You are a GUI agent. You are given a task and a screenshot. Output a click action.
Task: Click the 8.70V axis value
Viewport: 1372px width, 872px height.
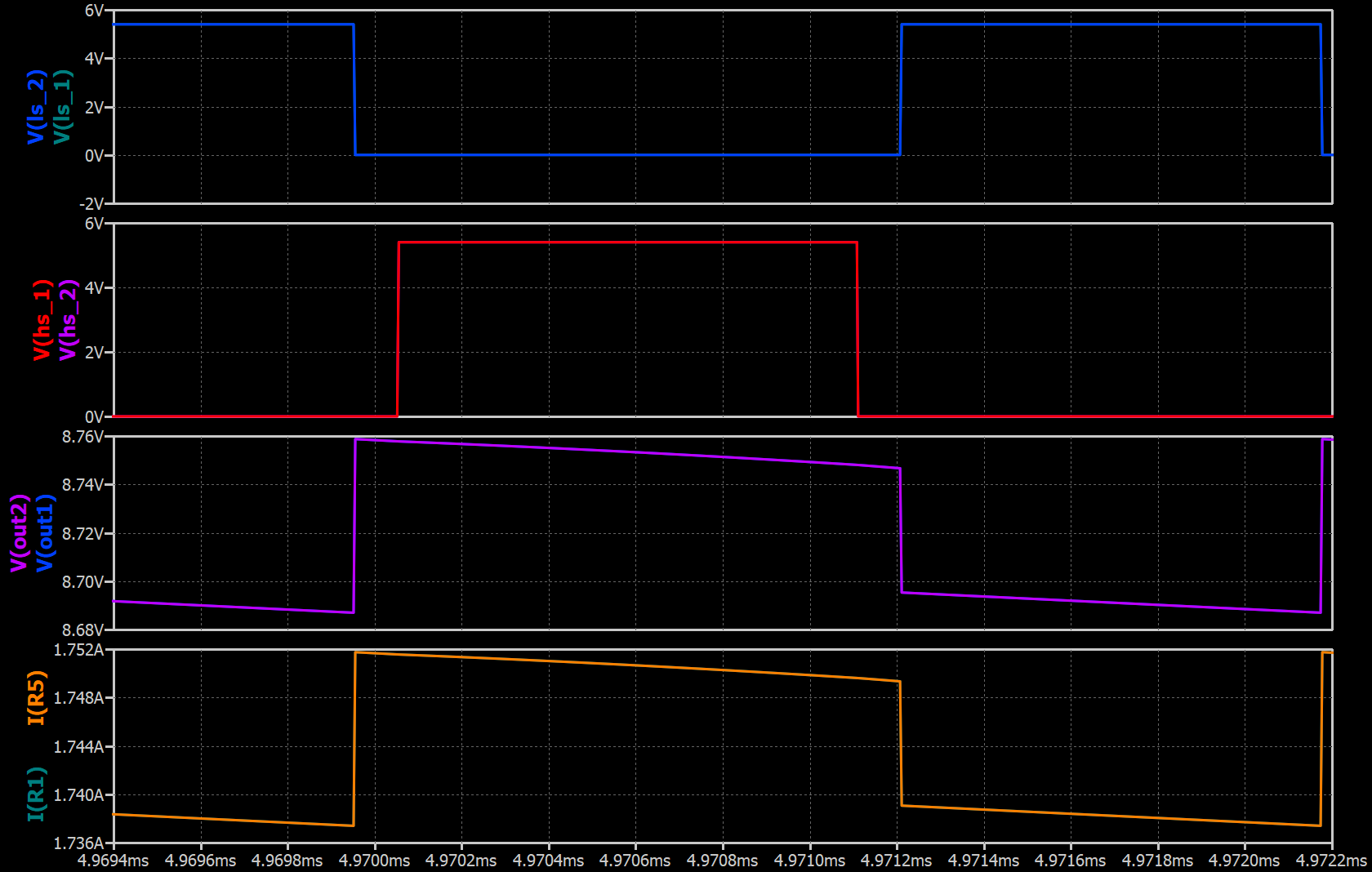click(x=83, y=582)
